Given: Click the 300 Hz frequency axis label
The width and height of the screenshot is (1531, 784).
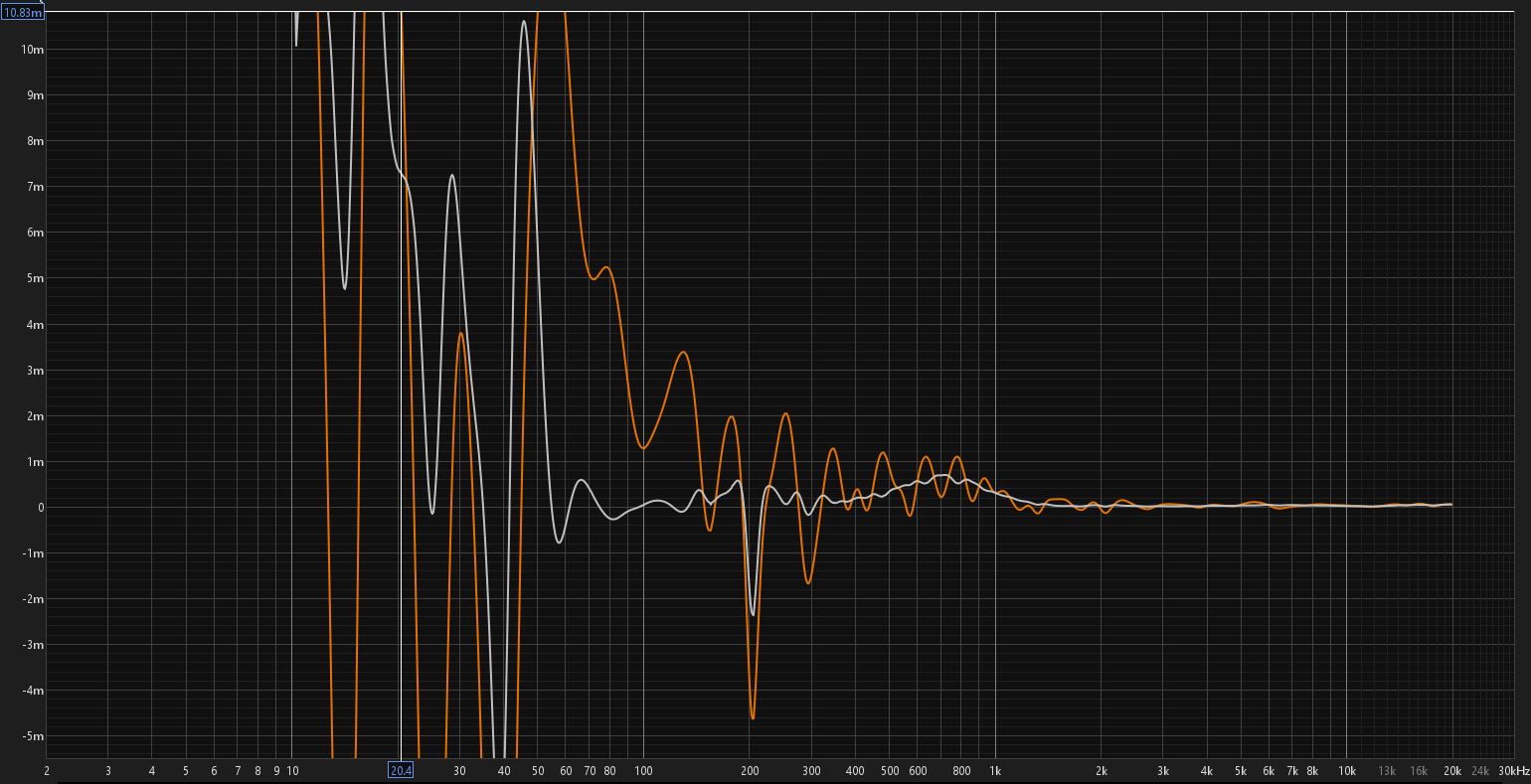Looking at the screenshot, I should [x=811, y=771].
